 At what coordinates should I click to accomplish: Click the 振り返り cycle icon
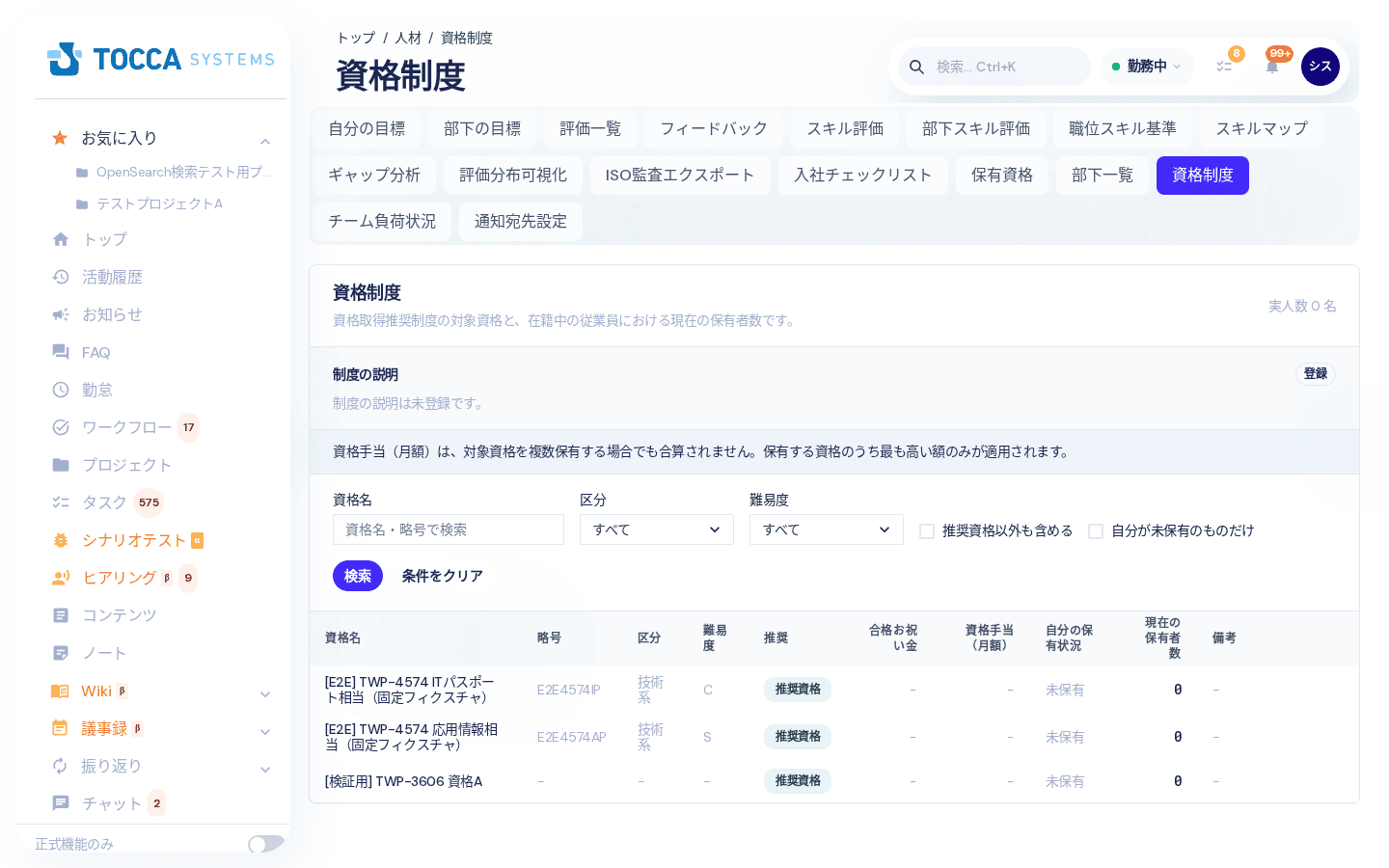click(x=60, y=766)
